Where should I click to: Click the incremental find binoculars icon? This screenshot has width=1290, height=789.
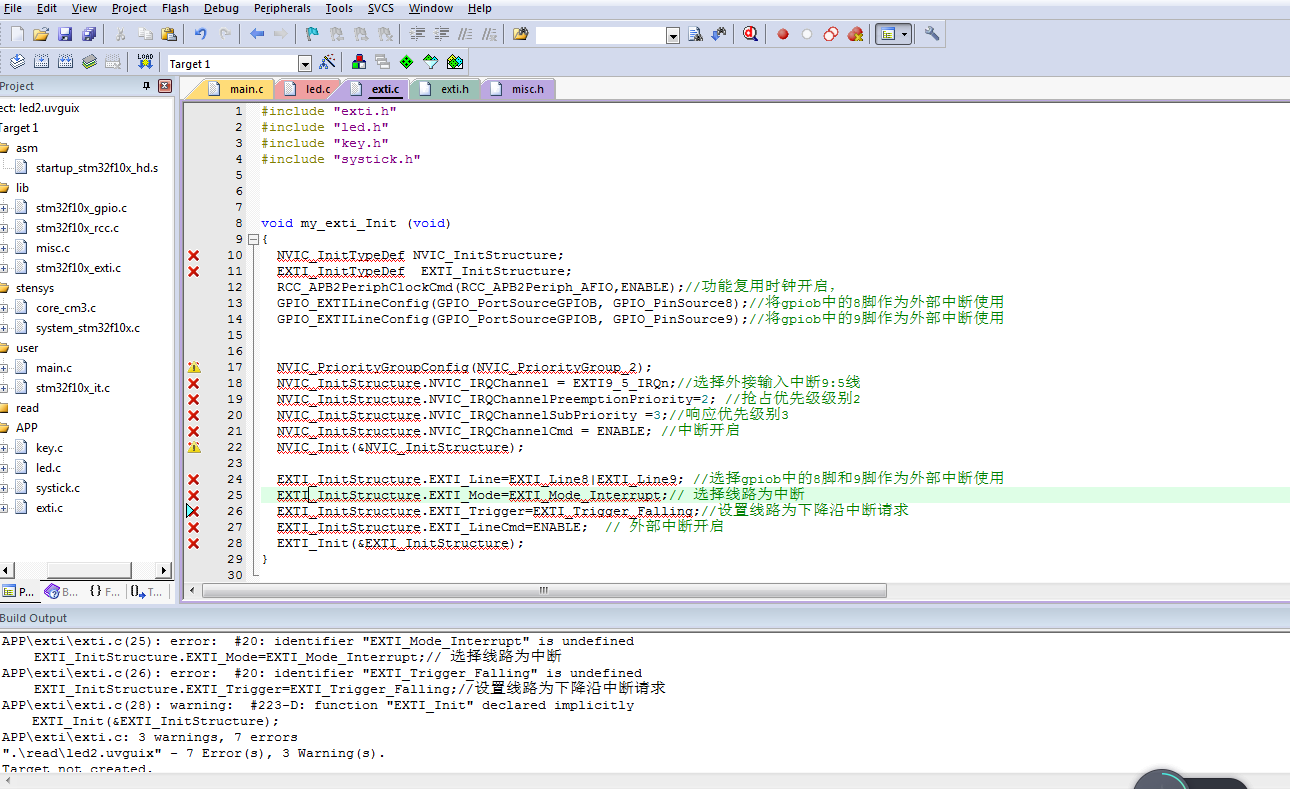(719, 34)
